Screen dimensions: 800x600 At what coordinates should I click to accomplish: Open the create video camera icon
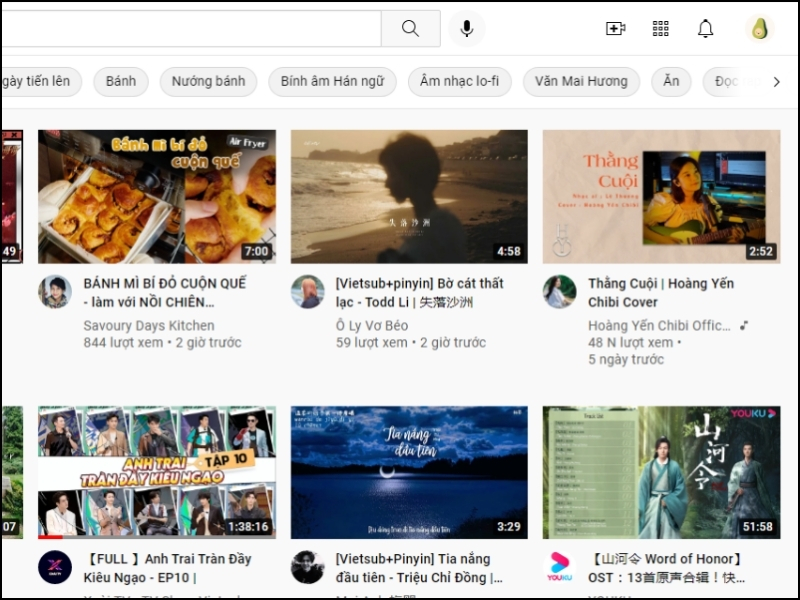tap(616, 29)
